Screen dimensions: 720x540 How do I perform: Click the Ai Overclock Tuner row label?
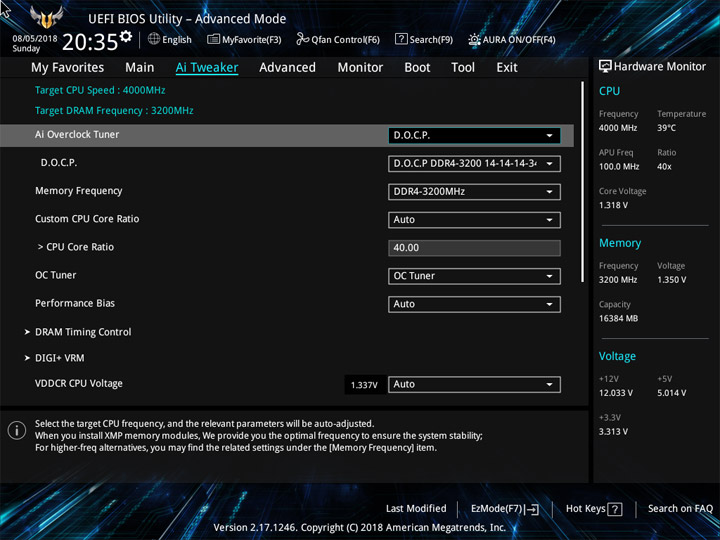coord(77,135)
